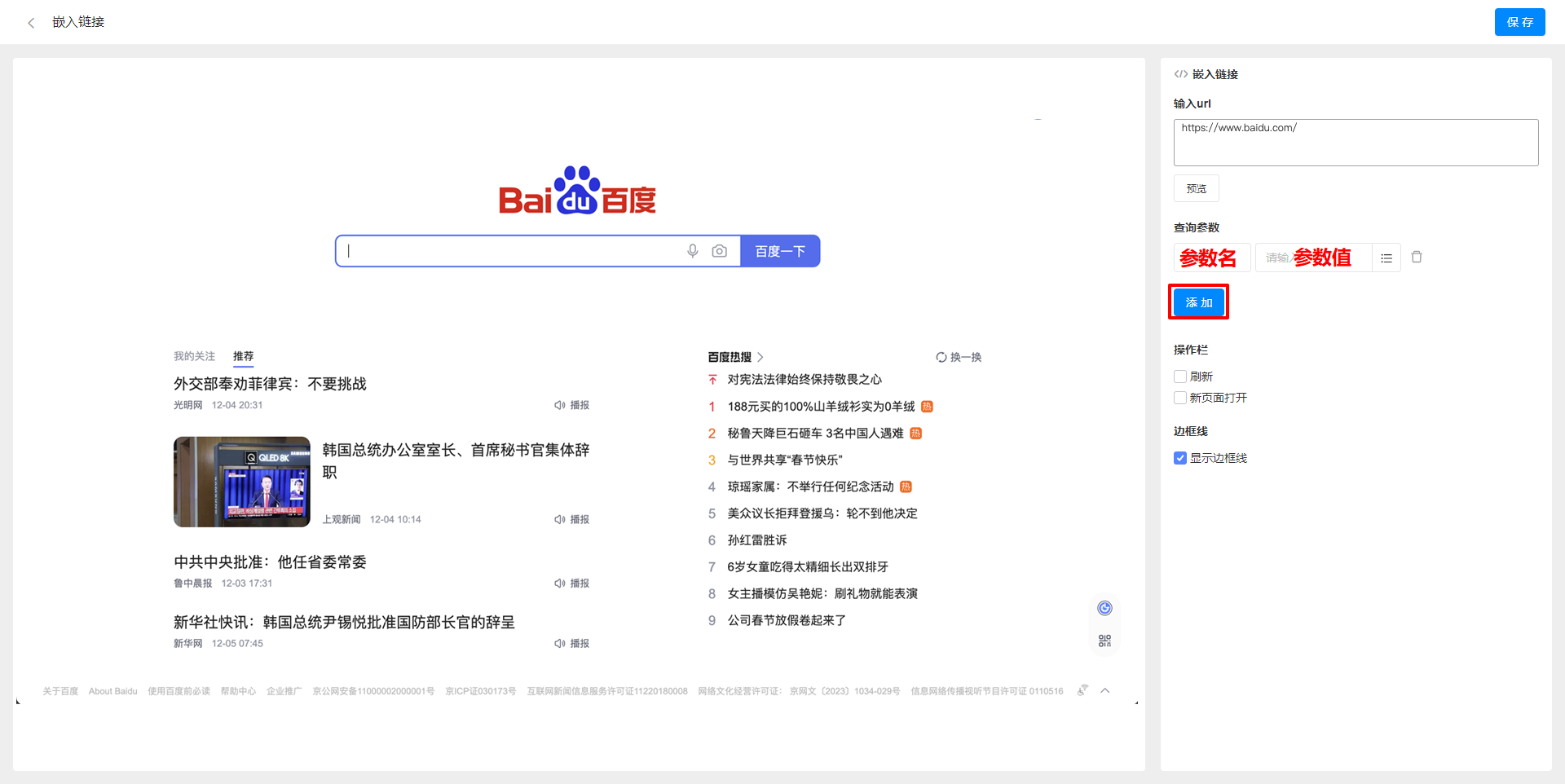Image resolution: width=1565 pixels, height=784 pixels.
Task: Click the accessibility icon in the footer
Action: tap(1082, 689)
